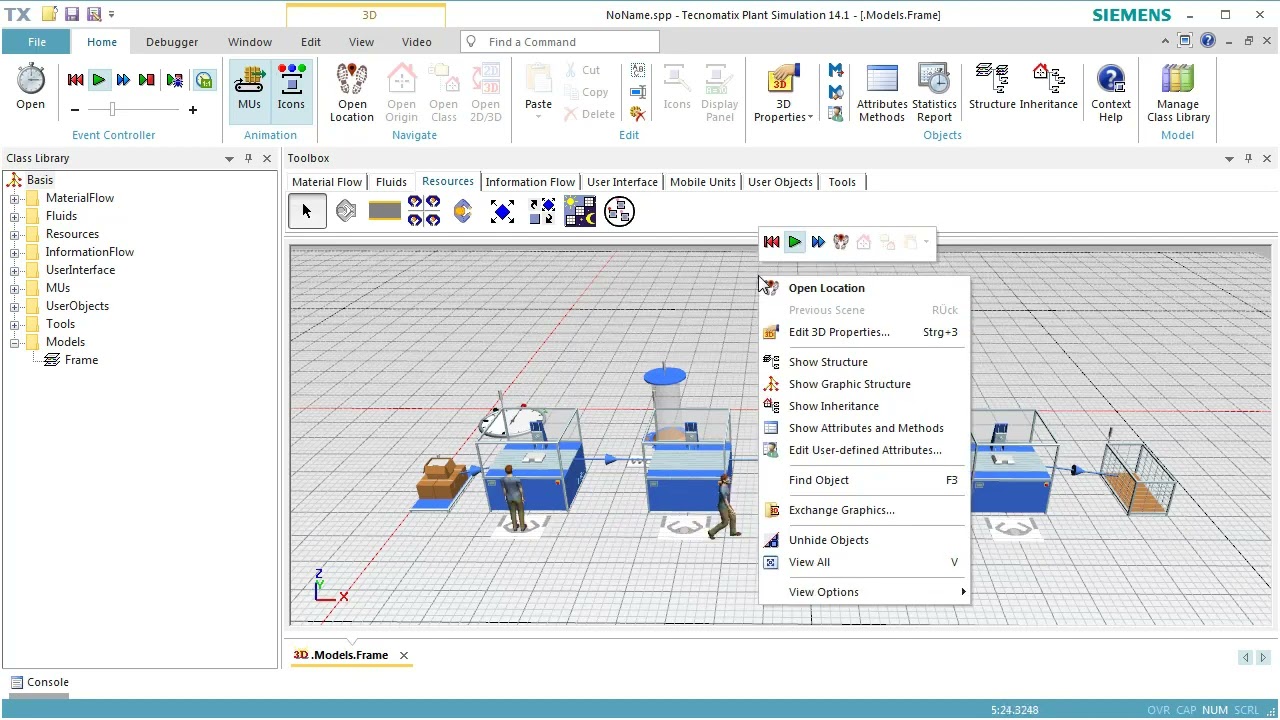The image size is (1280, 720).
Task: Expand the MUs folder
Action: [x=15, y=288]
